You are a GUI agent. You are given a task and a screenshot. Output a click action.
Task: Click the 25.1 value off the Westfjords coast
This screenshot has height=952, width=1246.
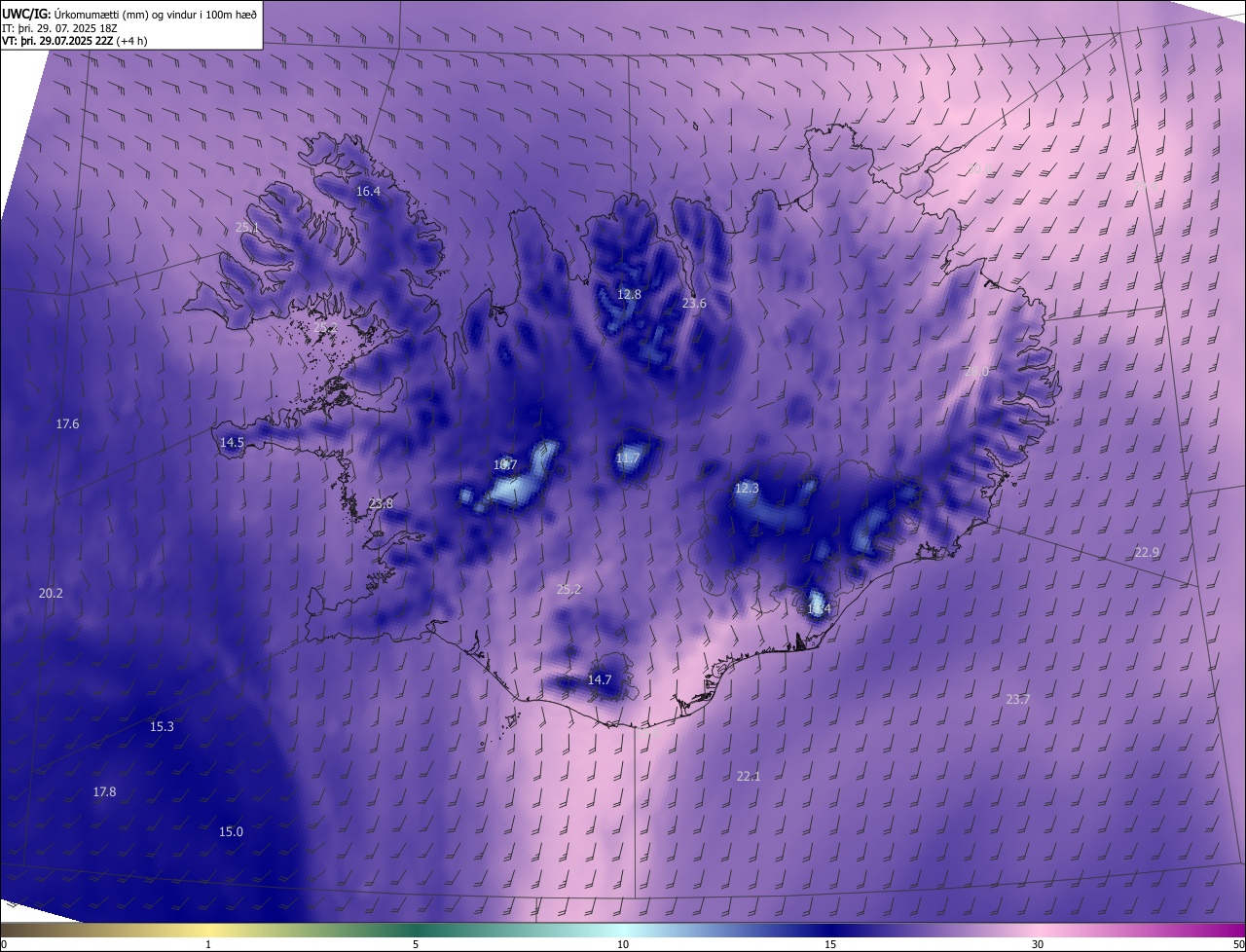(x=247, y=228)
